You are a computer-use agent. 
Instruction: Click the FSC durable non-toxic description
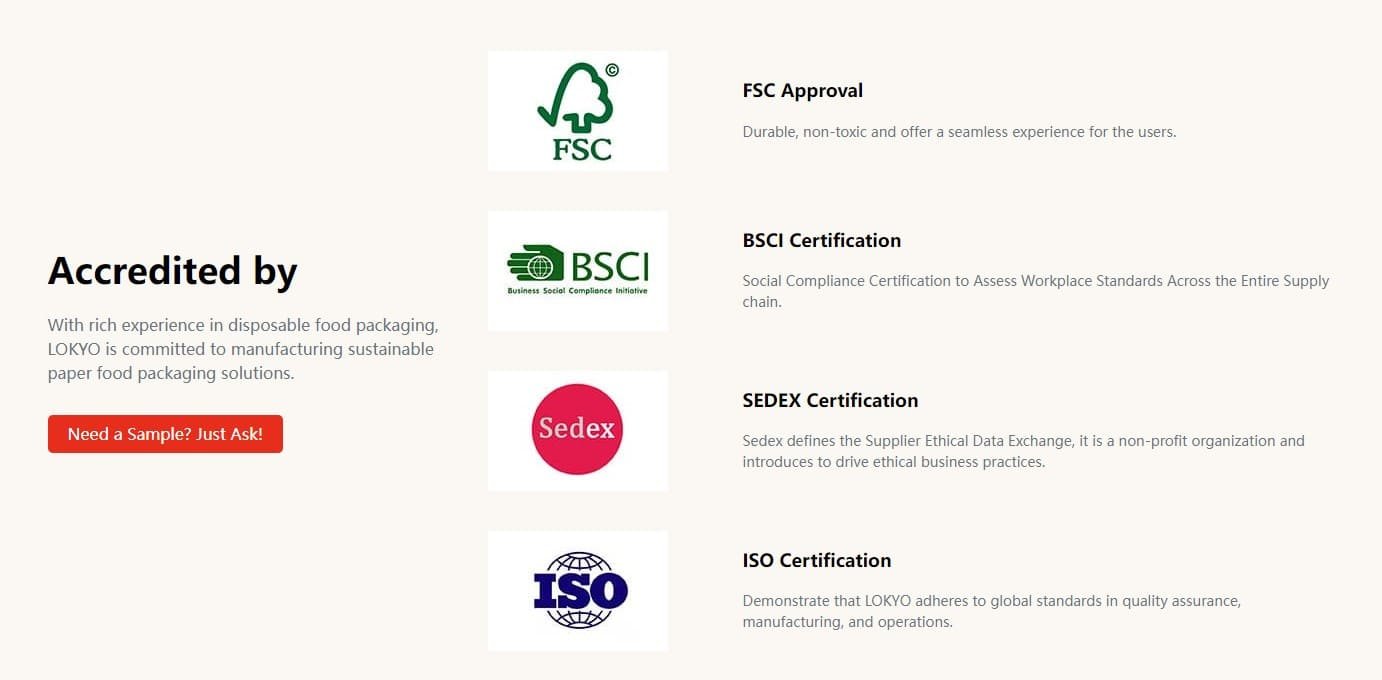click(959, 131)
